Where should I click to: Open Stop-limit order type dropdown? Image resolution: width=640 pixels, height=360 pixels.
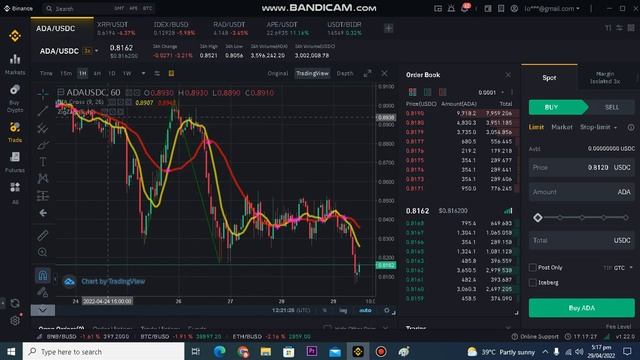pyautogui.click(x=598, y=127)
